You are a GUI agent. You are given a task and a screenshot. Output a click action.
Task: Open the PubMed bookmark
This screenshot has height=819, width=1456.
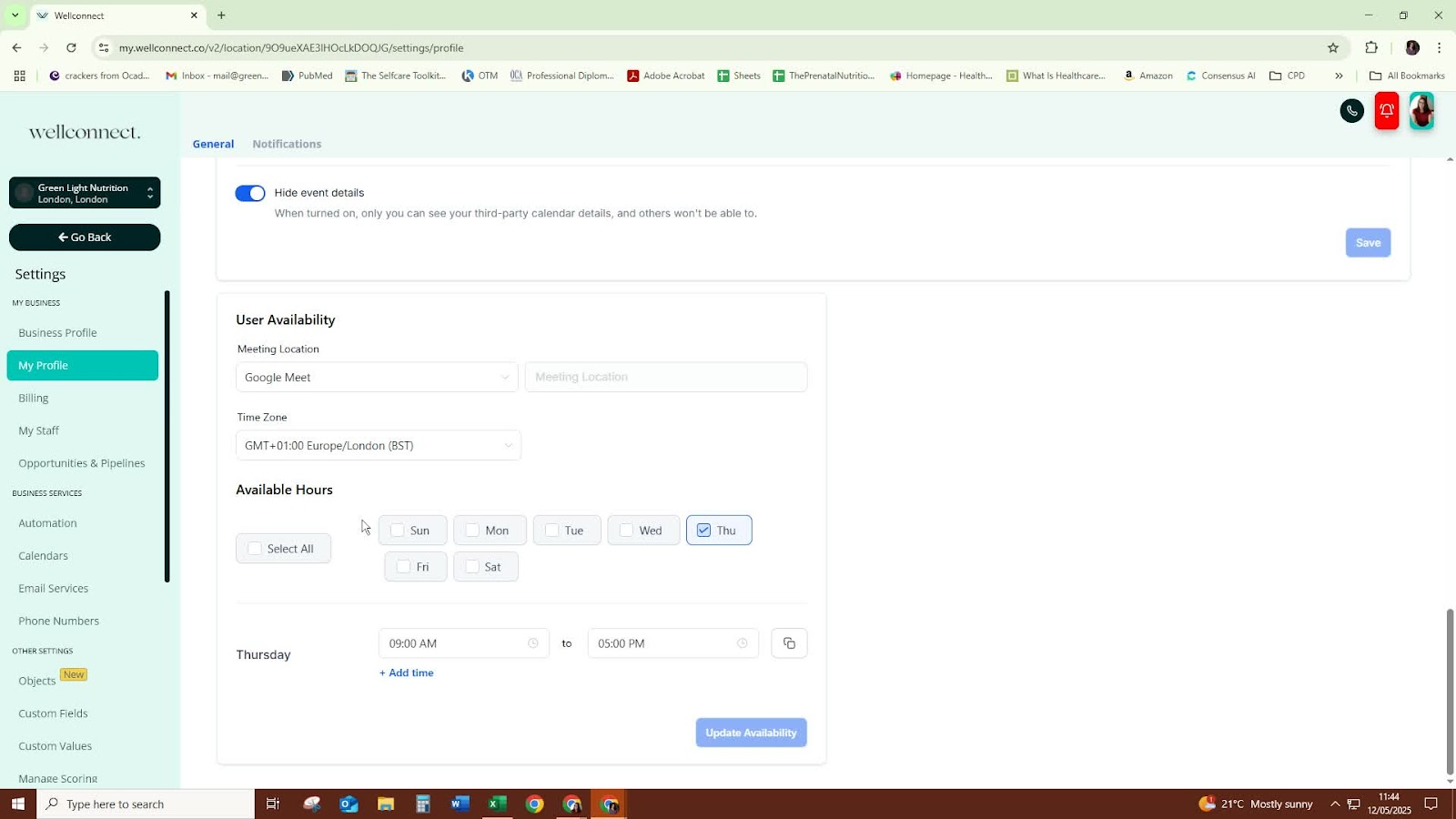pos(308,76)
